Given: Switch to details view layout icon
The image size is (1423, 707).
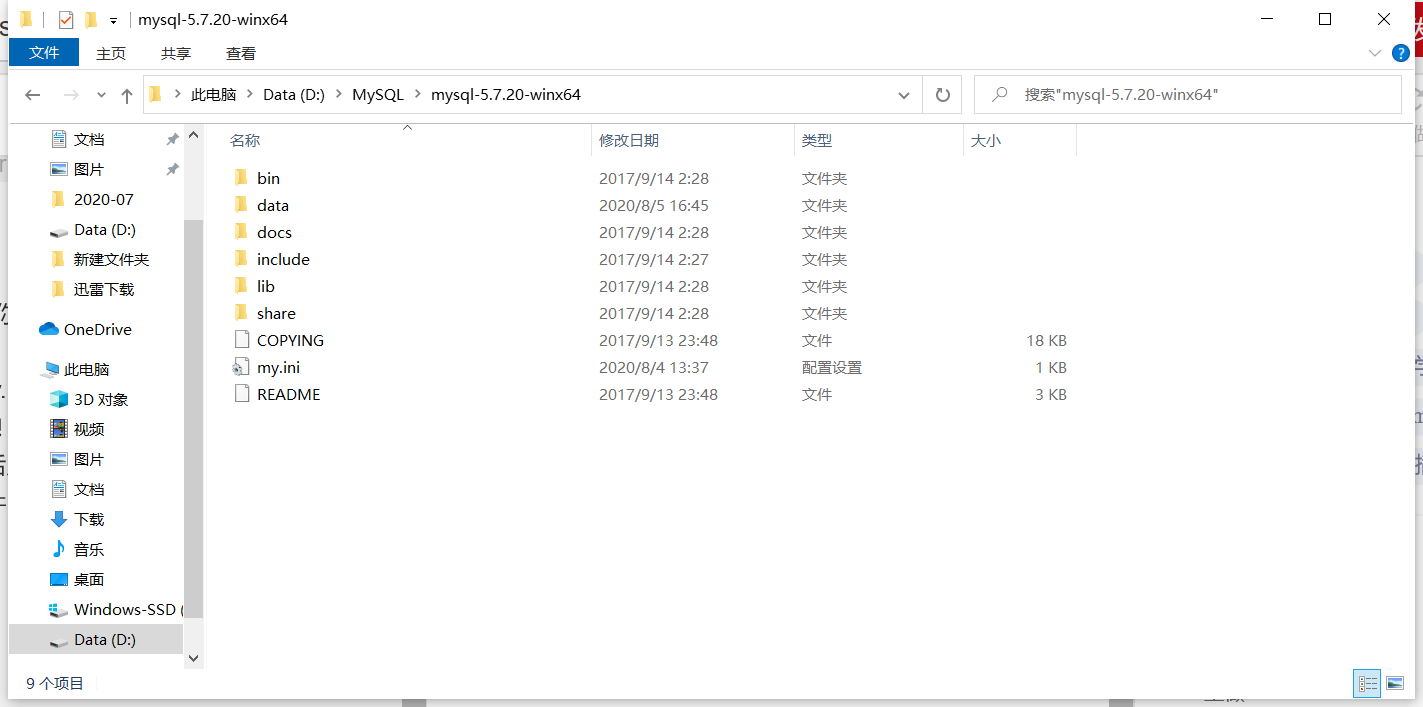Looking at the screenshot, I should click(1367, 684).
